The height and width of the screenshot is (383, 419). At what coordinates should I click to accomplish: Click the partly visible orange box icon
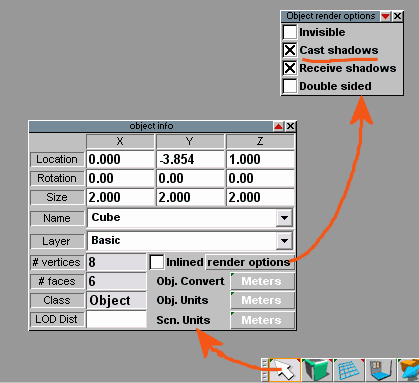click(408, 369)
